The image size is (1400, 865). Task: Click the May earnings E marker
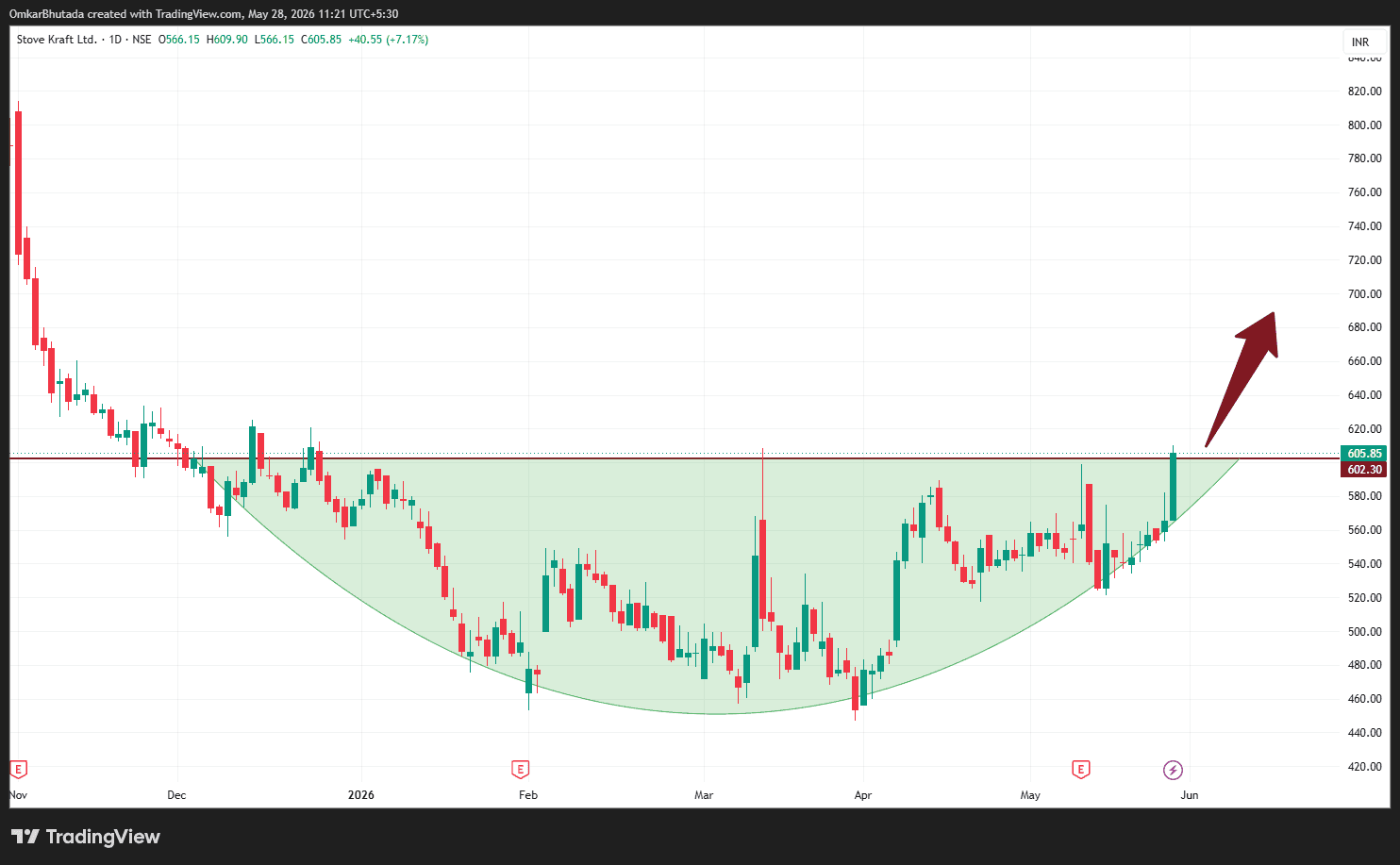1081,770
